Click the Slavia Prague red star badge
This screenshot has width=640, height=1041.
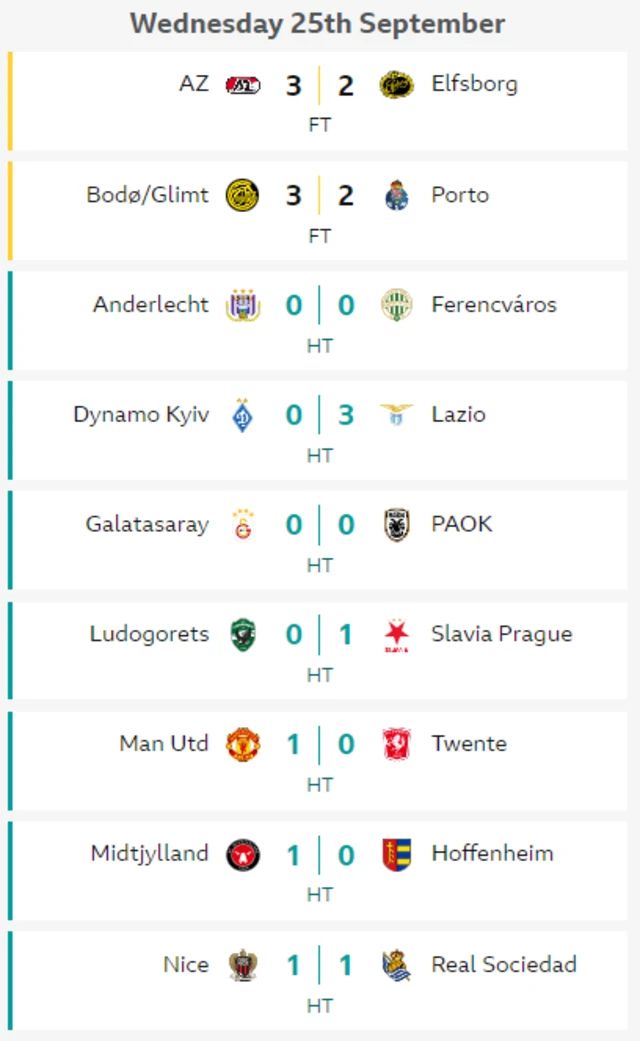(x=396, y=635)
